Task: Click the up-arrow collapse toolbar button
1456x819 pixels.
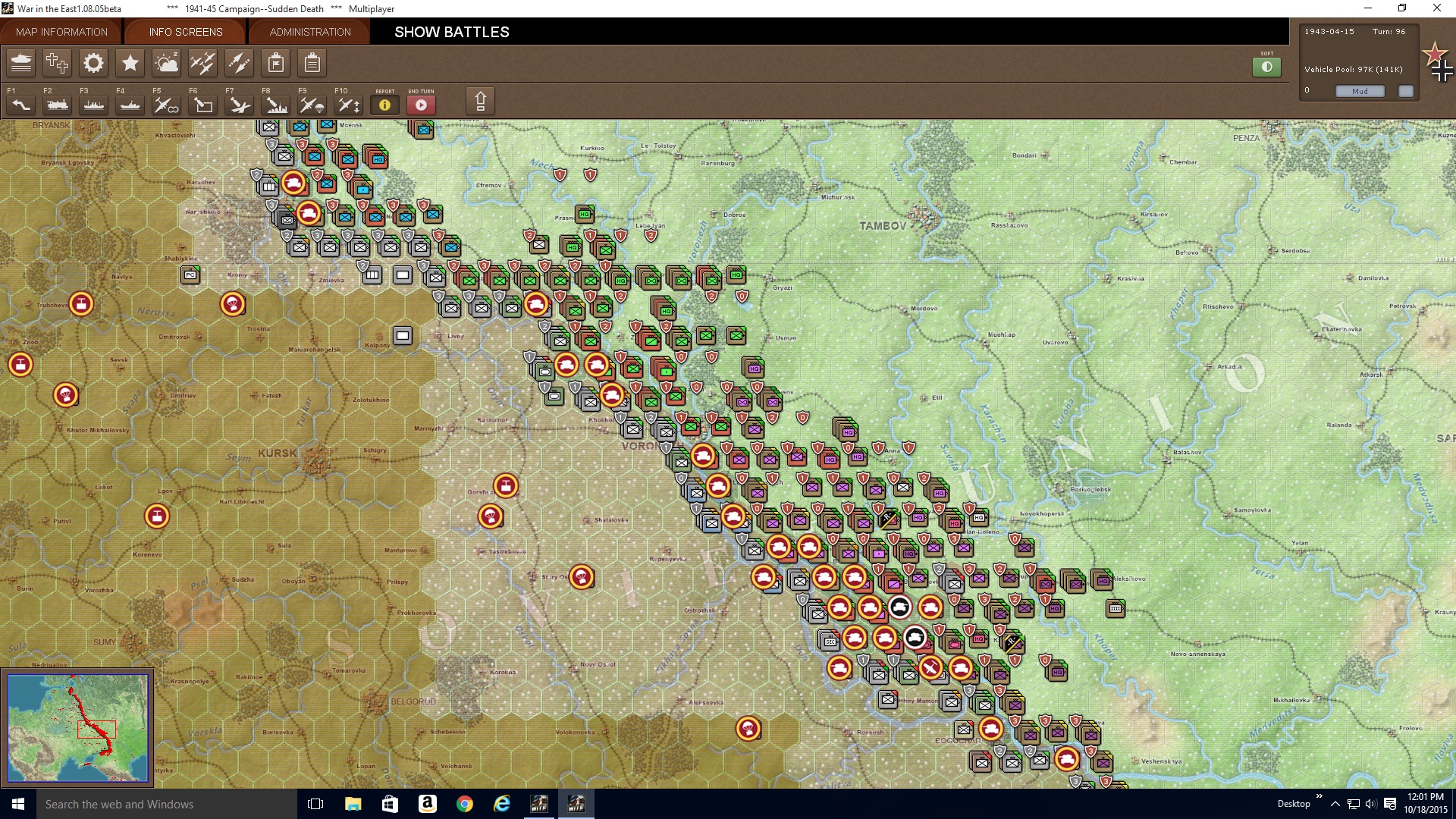Action: click(x=480, y=101)
